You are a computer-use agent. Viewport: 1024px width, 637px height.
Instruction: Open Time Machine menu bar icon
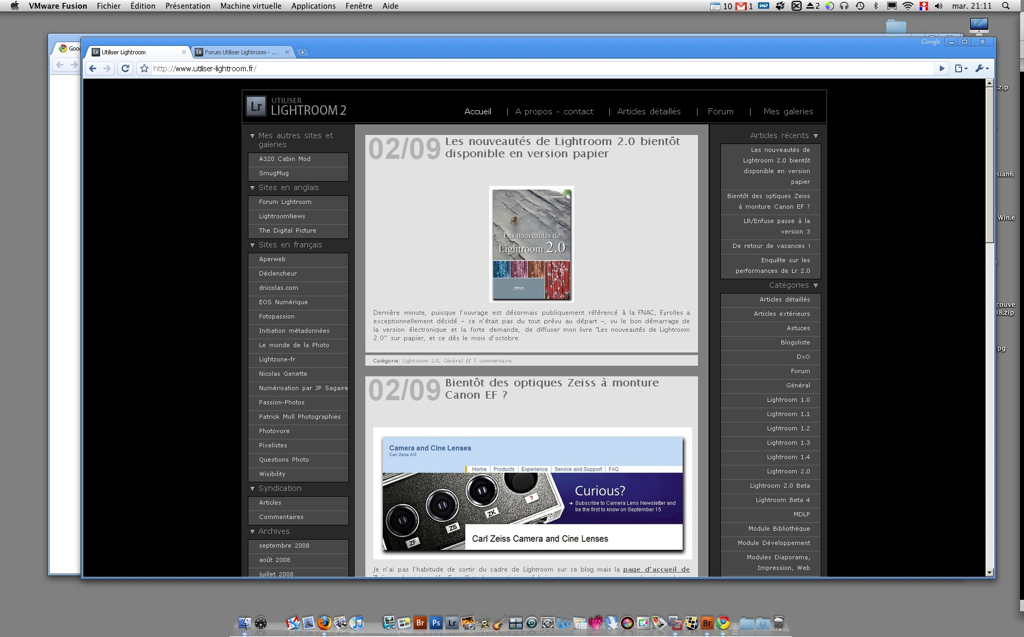tap(860, 6)
